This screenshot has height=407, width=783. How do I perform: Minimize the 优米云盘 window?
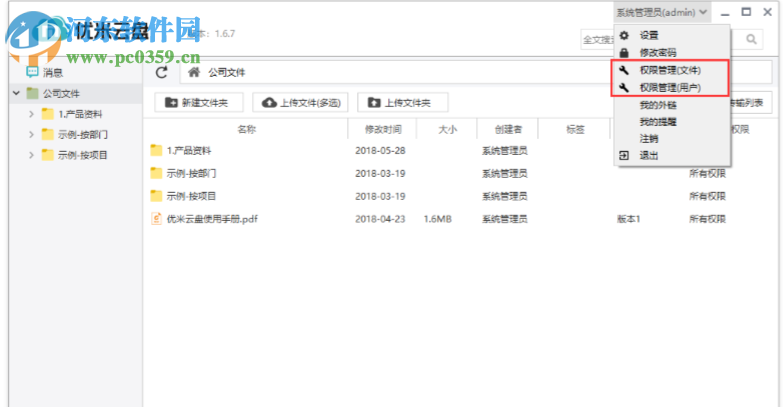click(725, 12)
